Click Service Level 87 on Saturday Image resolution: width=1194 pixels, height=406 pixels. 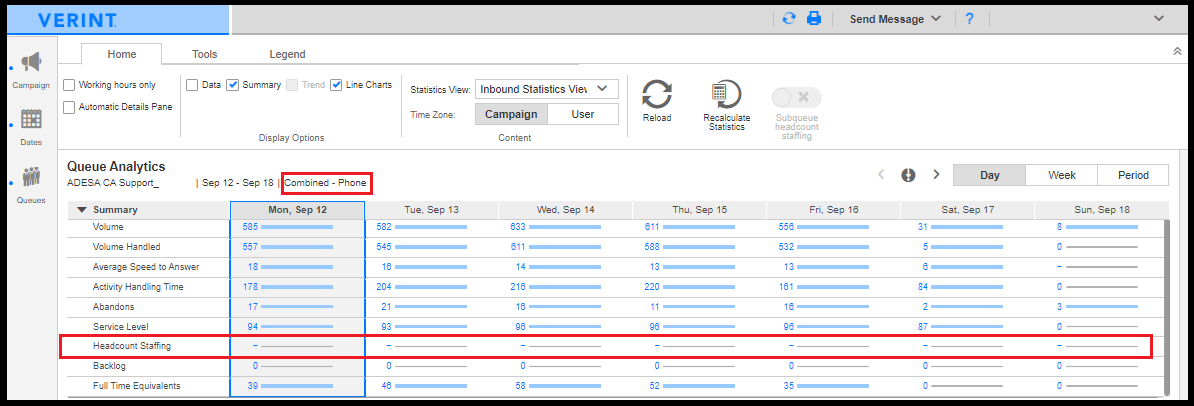(924, 326)
